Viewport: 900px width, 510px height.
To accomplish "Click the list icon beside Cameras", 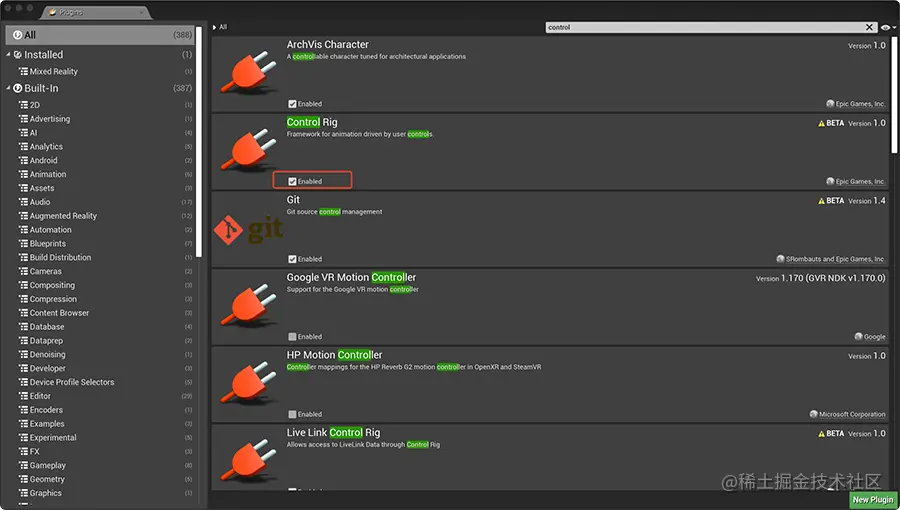I will pos(24,271).
